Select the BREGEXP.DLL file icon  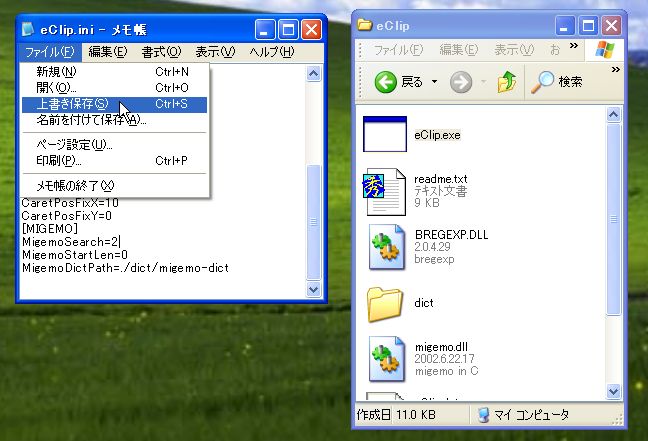pyautogui.click(x=386, y=247)
